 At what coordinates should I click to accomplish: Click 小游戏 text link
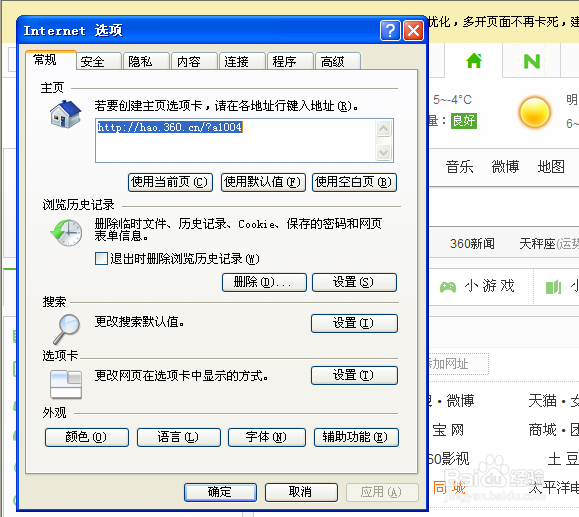(x=490, y=286)
